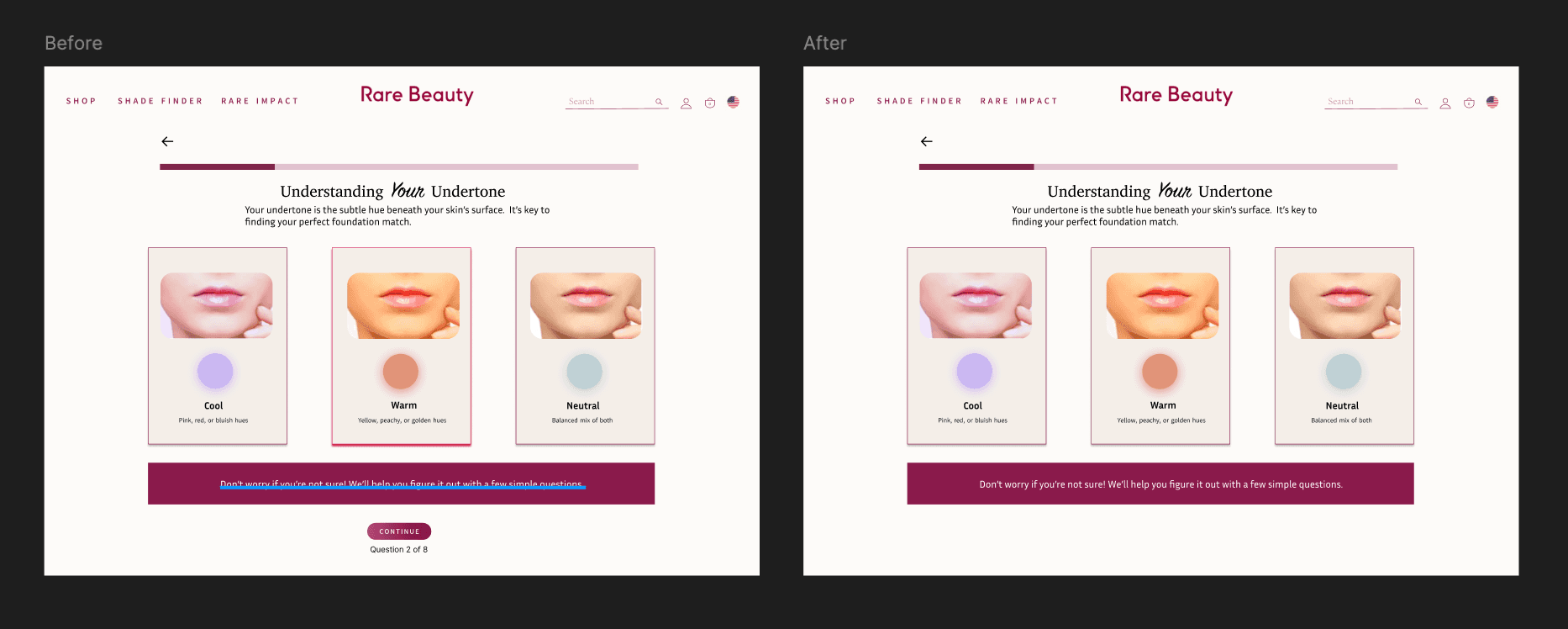Click the "Before" frame label
This screenshot has width=1568, height=629.
tap(74, 43)
